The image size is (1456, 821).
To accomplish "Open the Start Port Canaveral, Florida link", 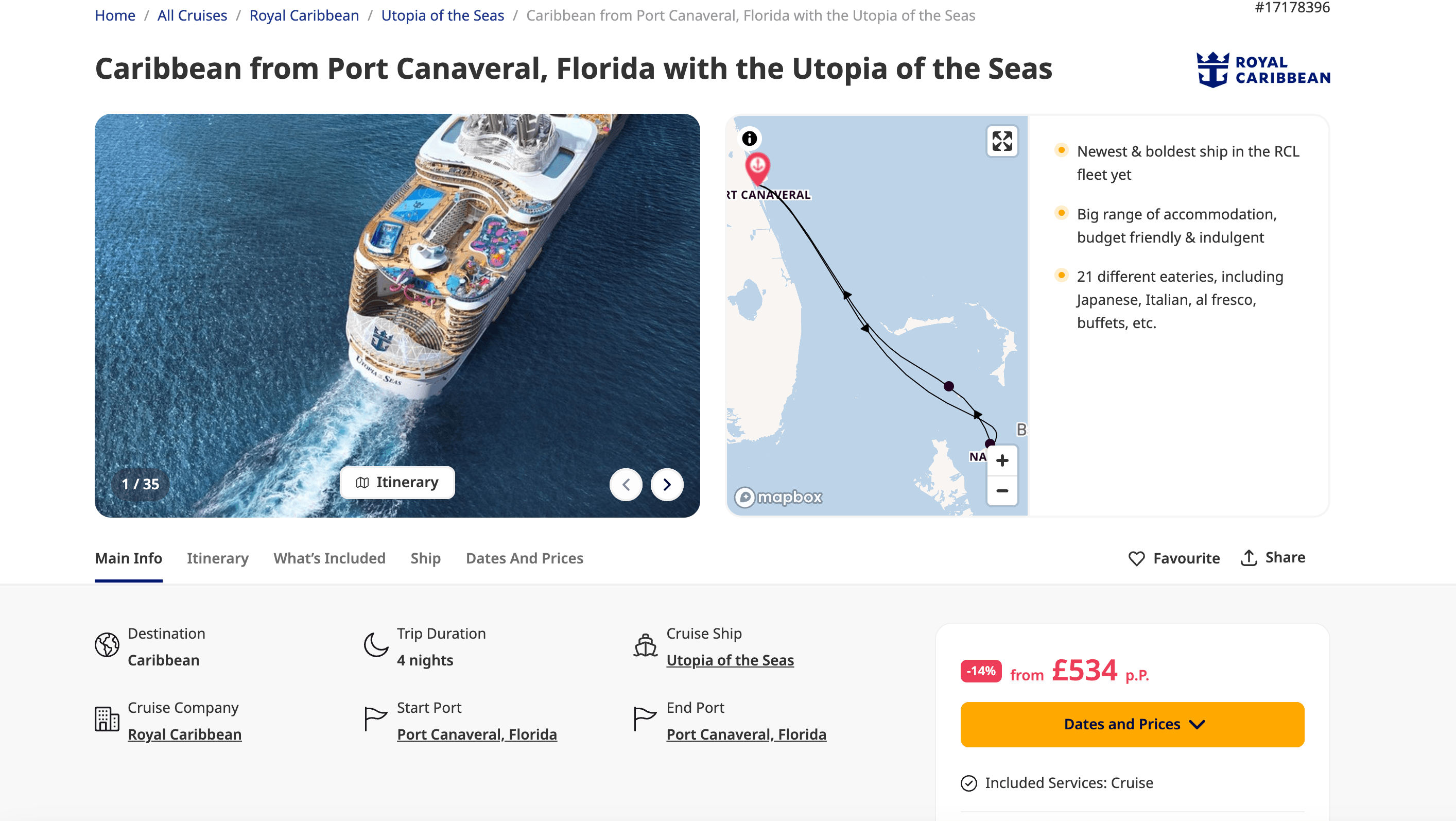I will point(476,734).
